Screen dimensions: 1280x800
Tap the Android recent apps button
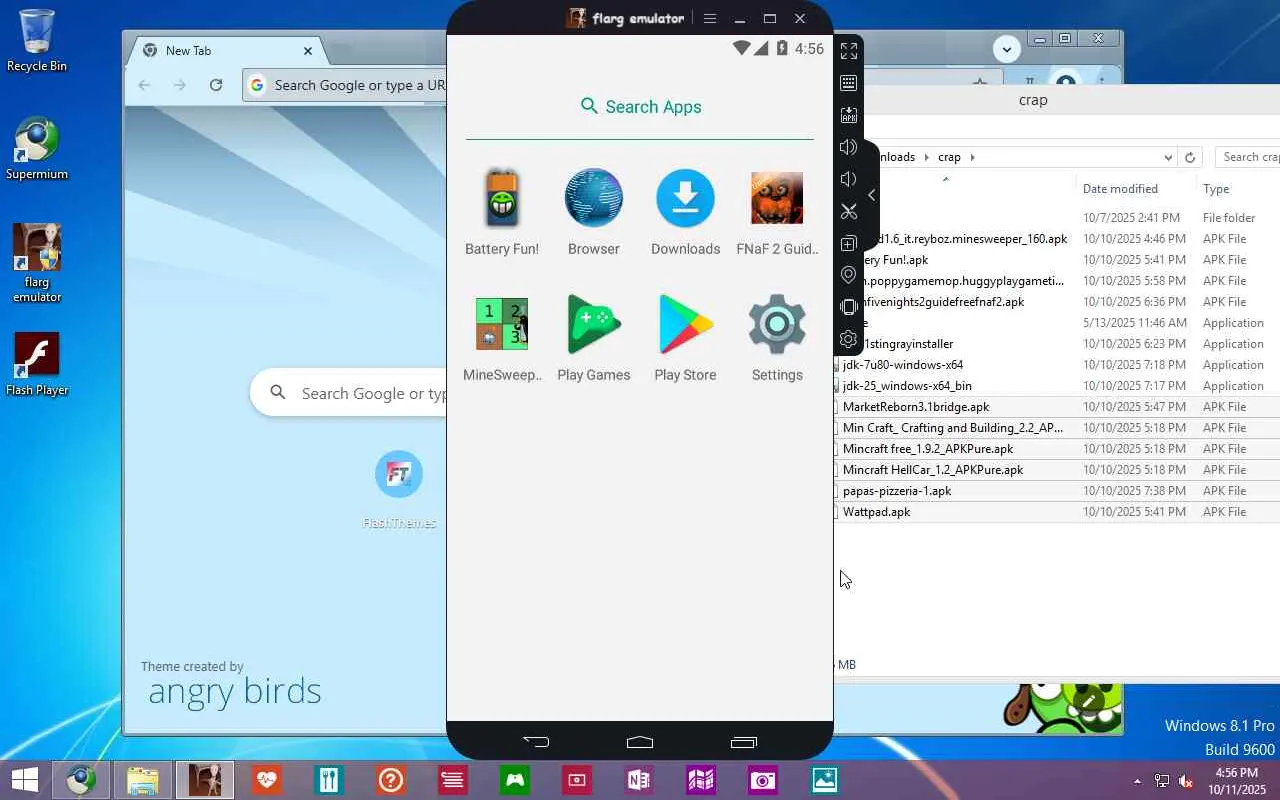(x=744, y=742)
